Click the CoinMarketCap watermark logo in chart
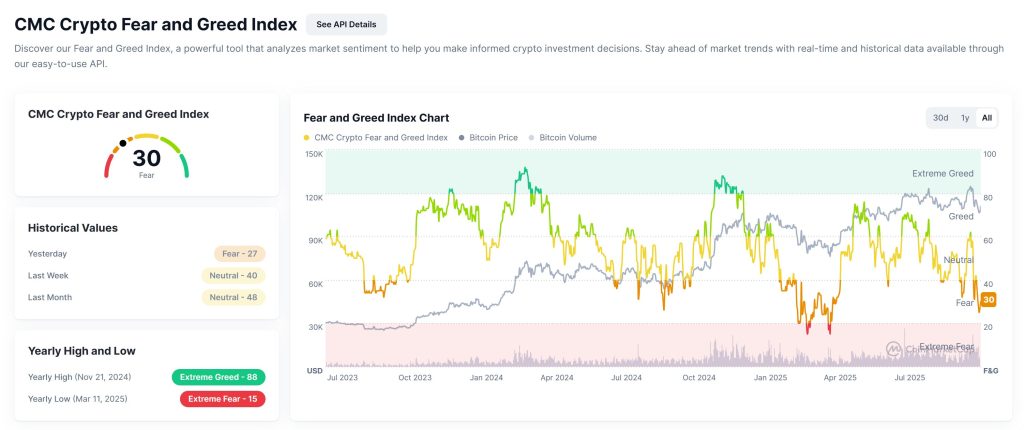Image resolution: width=1024 pixels, height=430 pixels. [x=893, y=348]
